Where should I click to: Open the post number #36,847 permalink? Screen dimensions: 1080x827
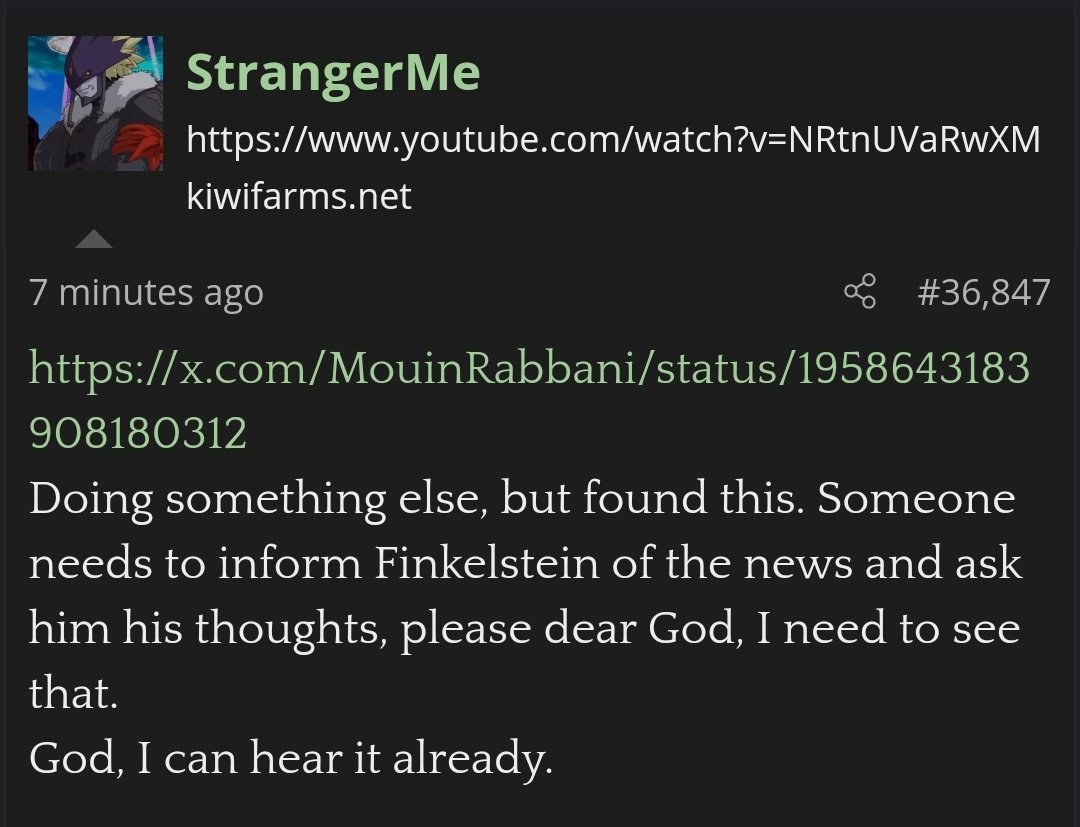tap(984, 292)
